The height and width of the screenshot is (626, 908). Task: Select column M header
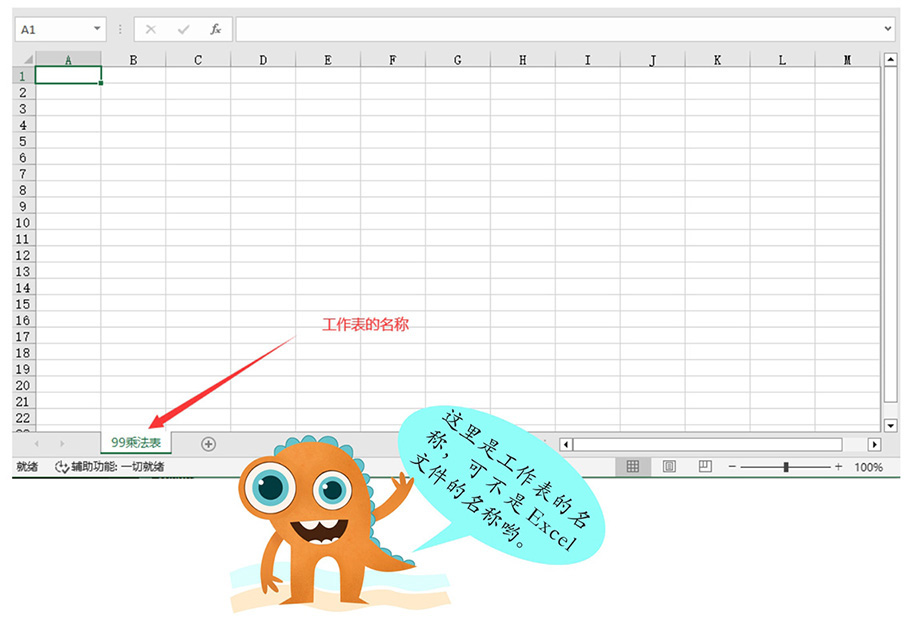[x=847, y=60]
